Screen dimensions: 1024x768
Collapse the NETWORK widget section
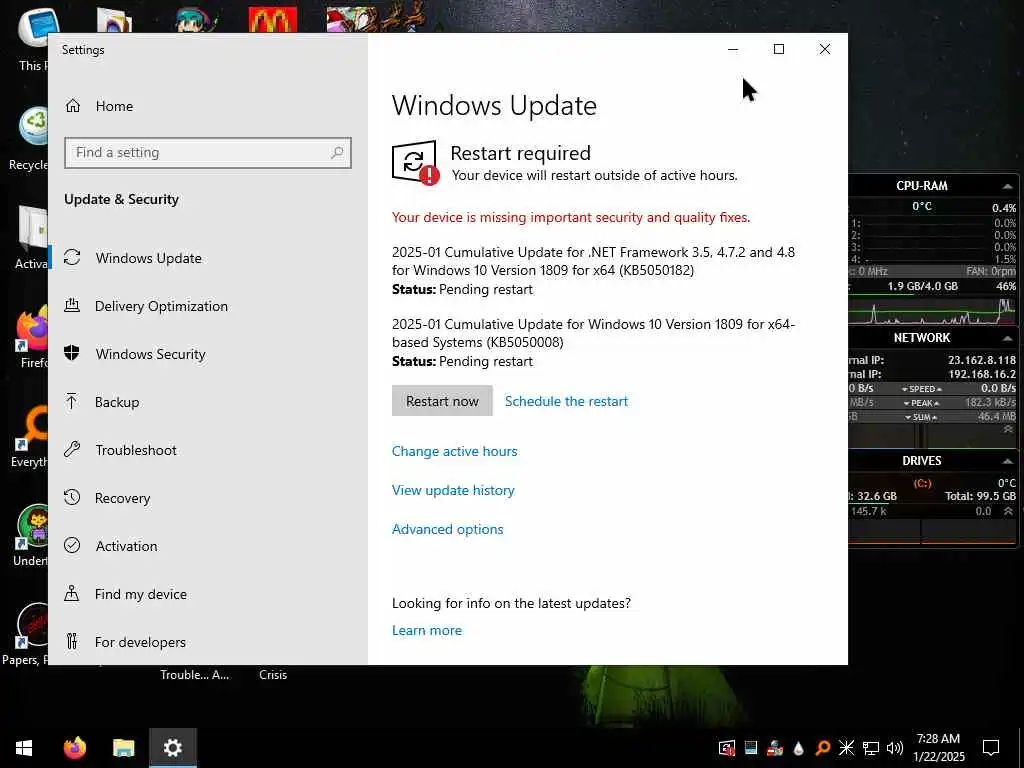[1007, 338]
